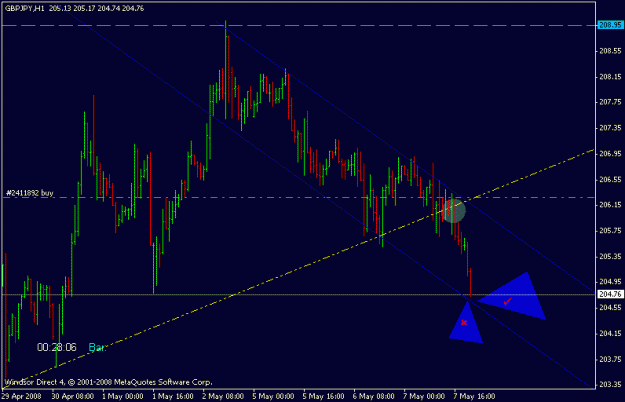Click the GBPJPY,H1 chart title text
625x402 pixels.
coord(25,8)
